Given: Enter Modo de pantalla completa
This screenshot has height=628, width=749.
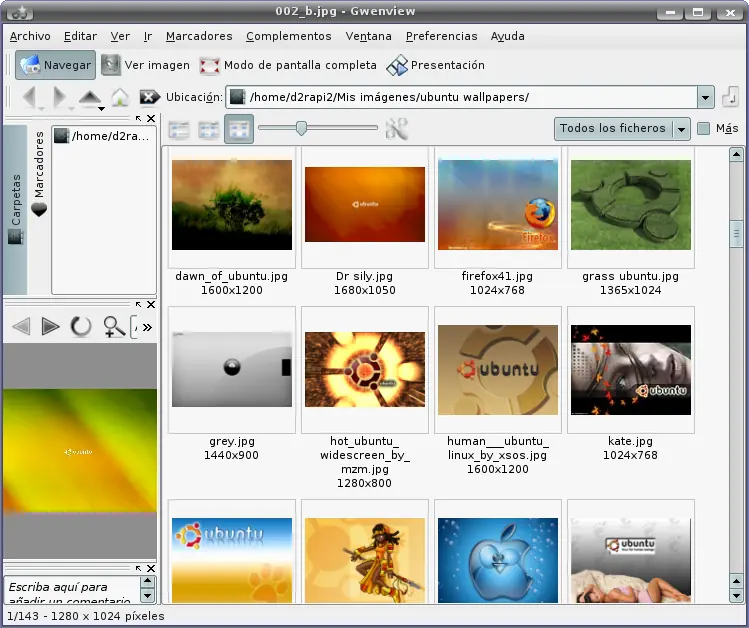Looking at the screenshot, I should coord(288,65).
